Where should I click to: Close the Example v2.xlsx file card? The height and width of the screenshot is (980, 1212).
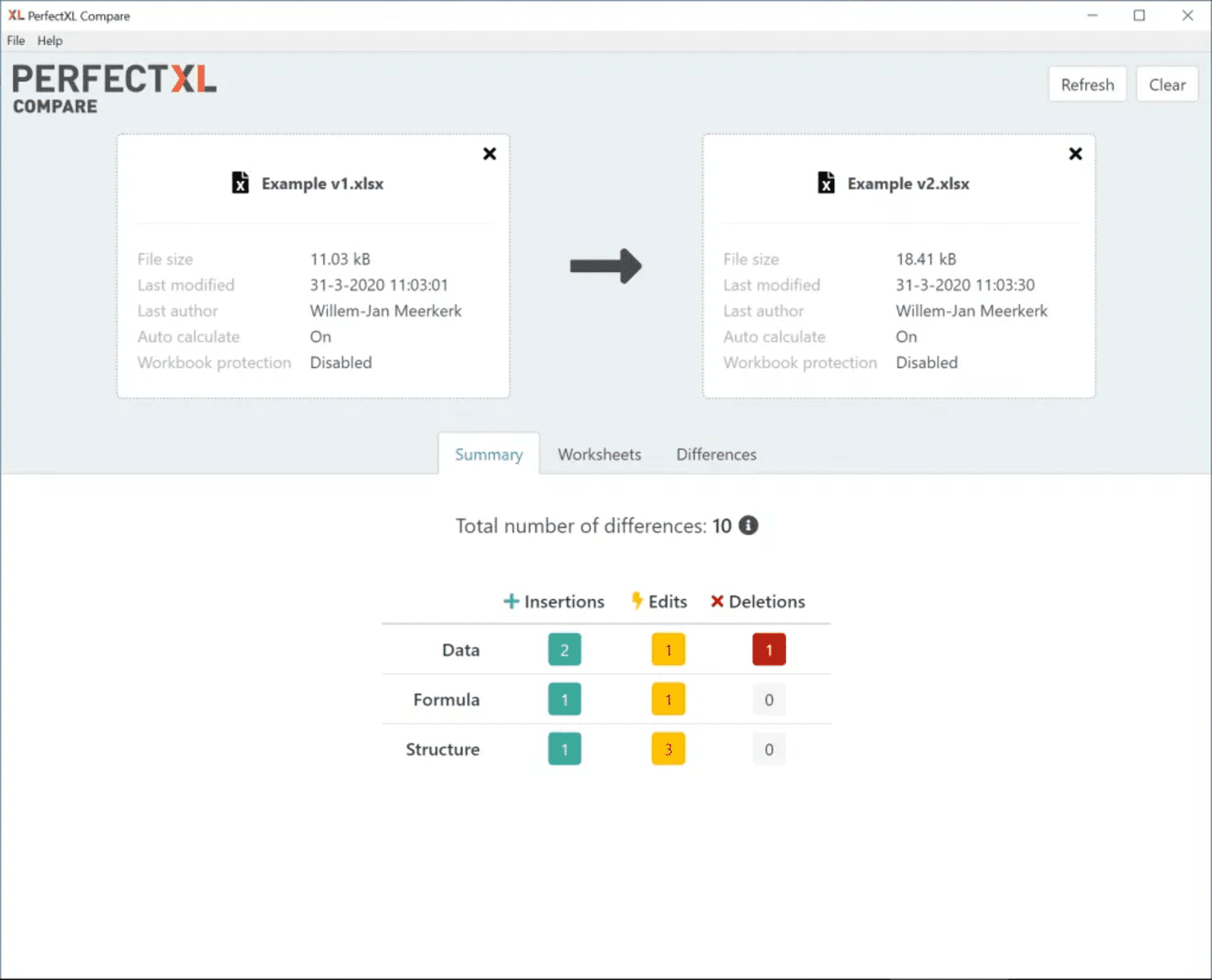point(1075,154)
